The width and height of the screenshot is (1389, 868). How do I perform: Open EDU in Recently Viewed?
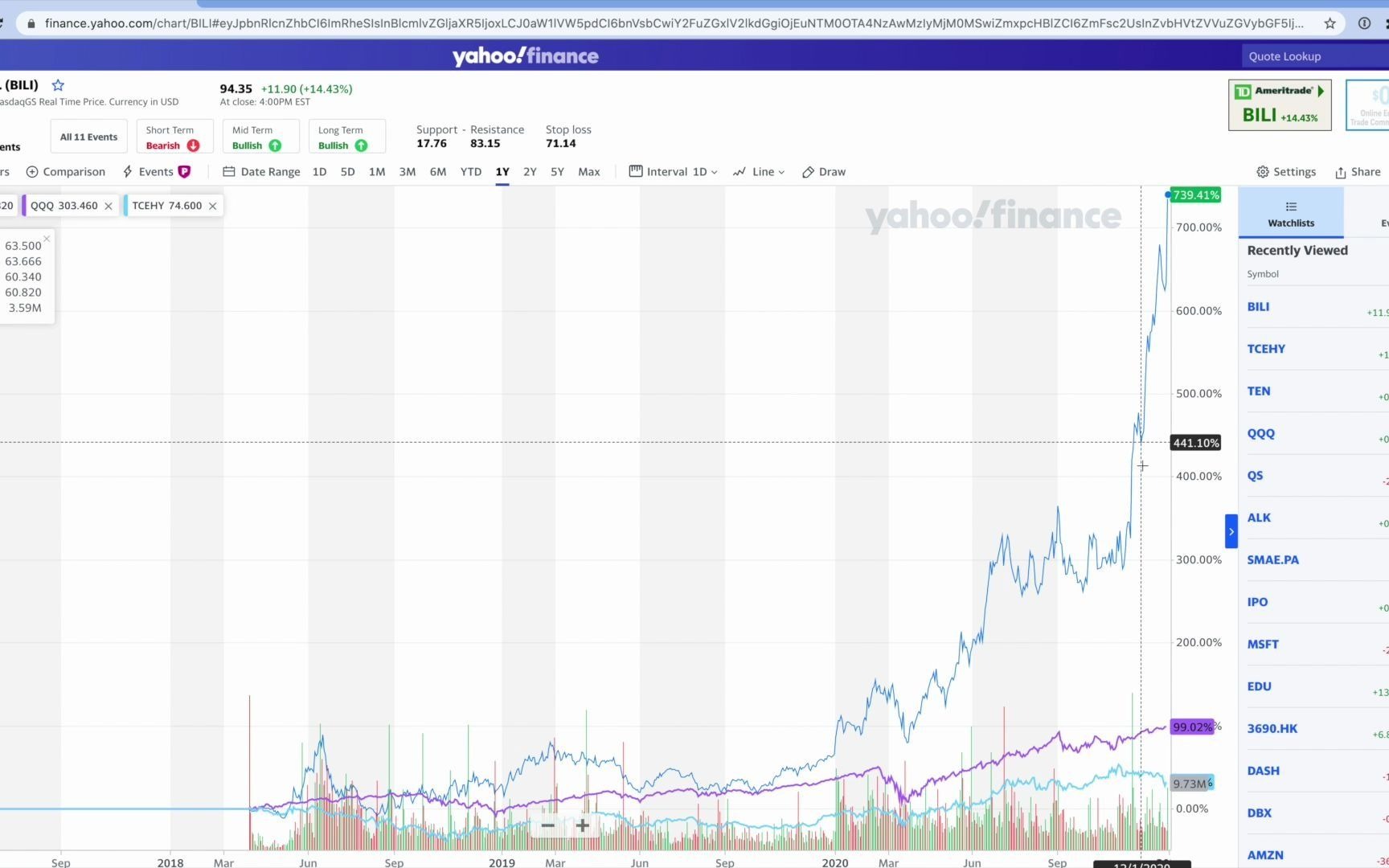tap(1259, 686)
